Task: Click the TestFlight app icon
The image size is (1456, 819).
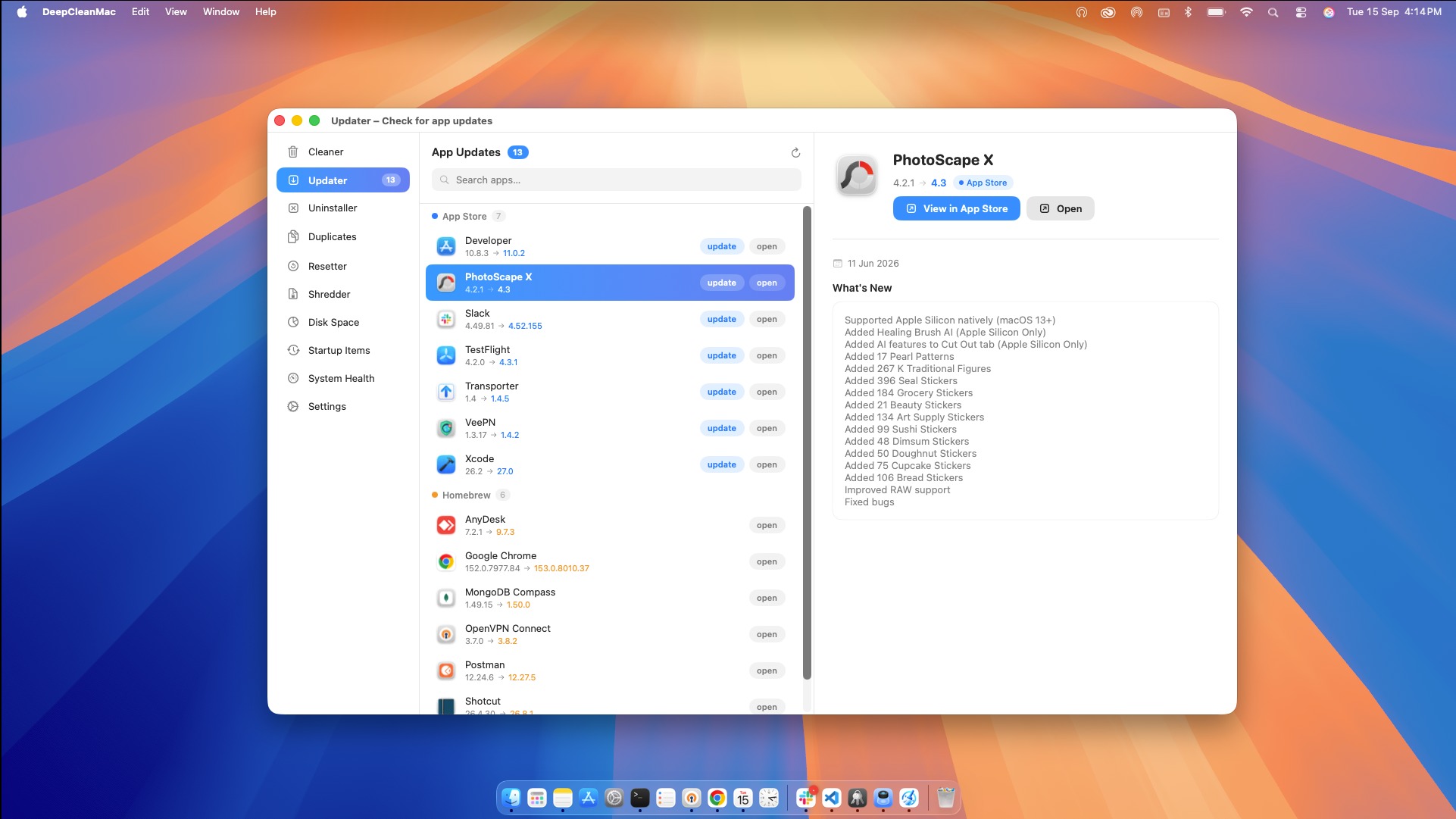Action: 446,355
